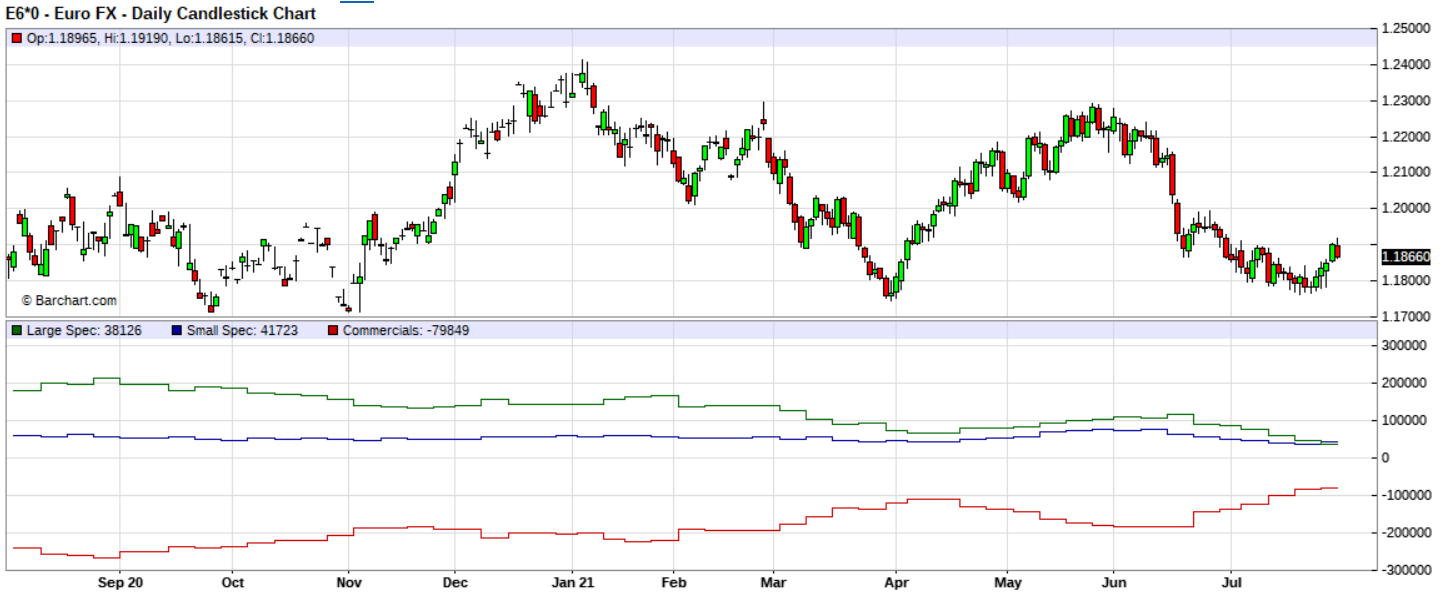Click the 1.18000 price axis label
1444x611 pixels.
1405,281
